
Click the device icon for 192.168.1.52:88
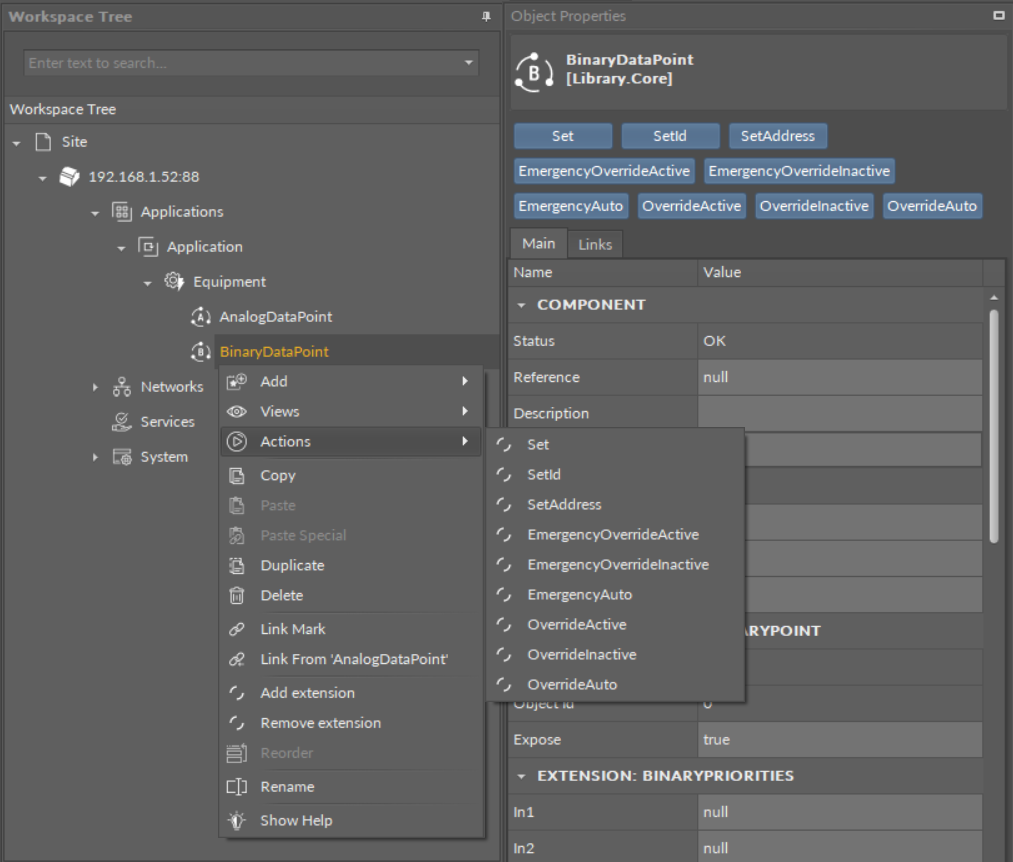69,177
